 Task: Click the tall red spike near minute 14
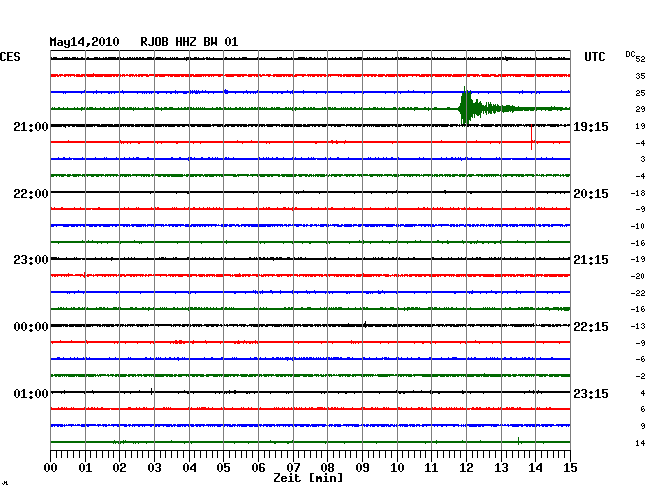coord(531,137)
